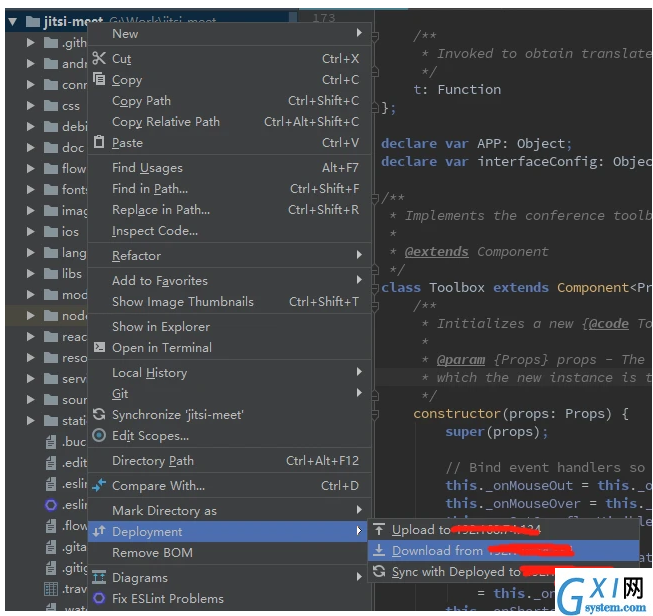Image resolution: width=653 pixels, height=616 pixels.
Task: Click the Edit Scopes circle icon
Action: 99,435
